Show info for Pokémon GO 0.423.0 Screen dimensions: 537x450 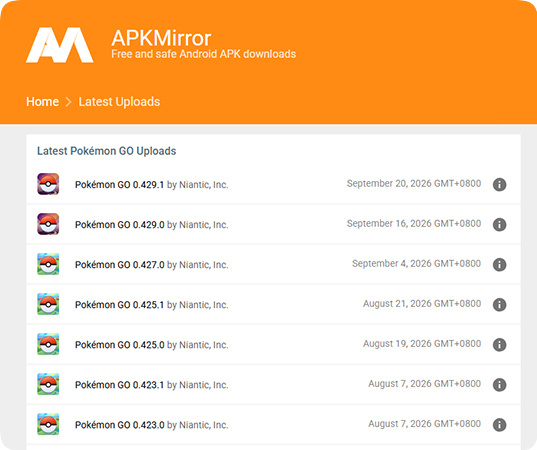tap(499, 425)
